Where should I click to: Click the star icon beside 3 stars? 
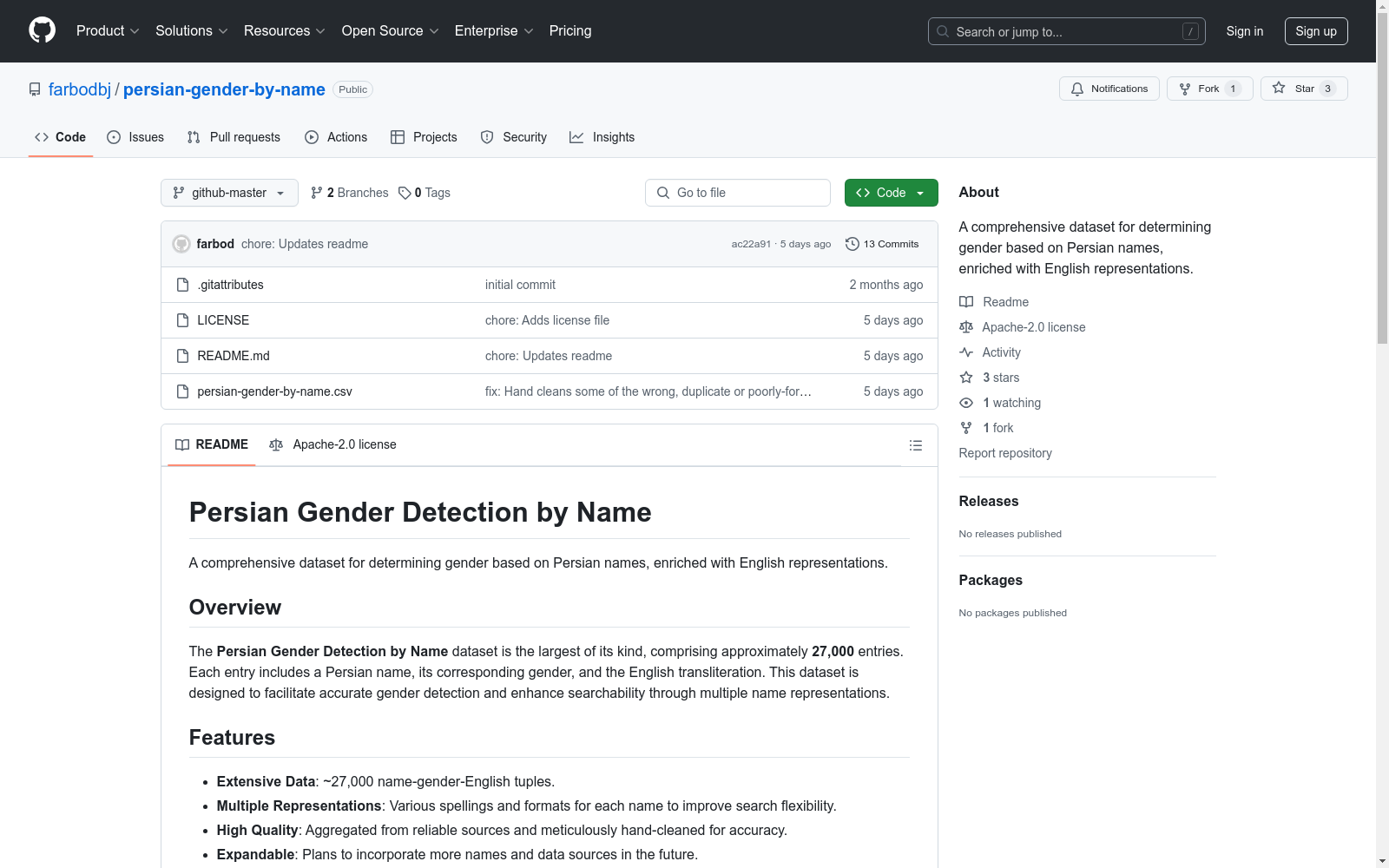[x=966, y=378]
